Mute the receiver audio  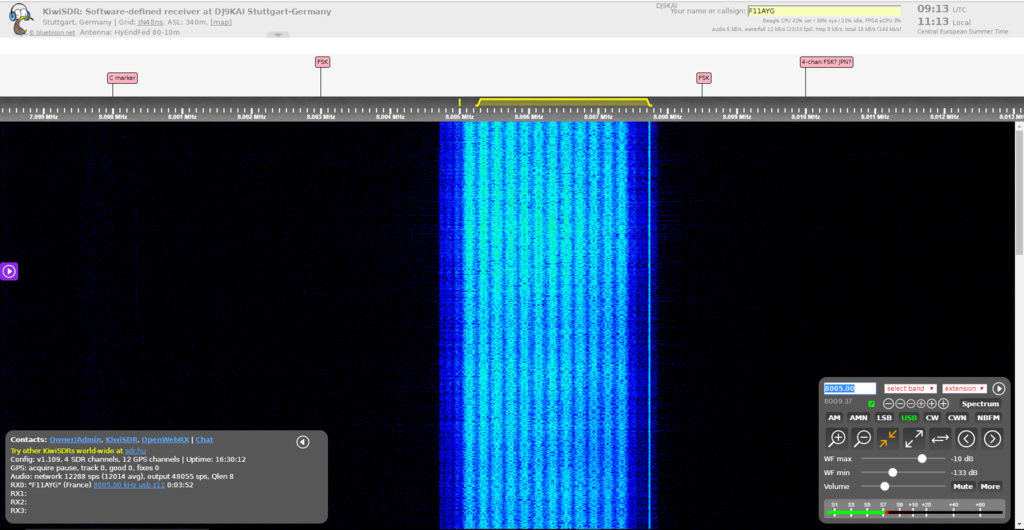click(963, 486)
